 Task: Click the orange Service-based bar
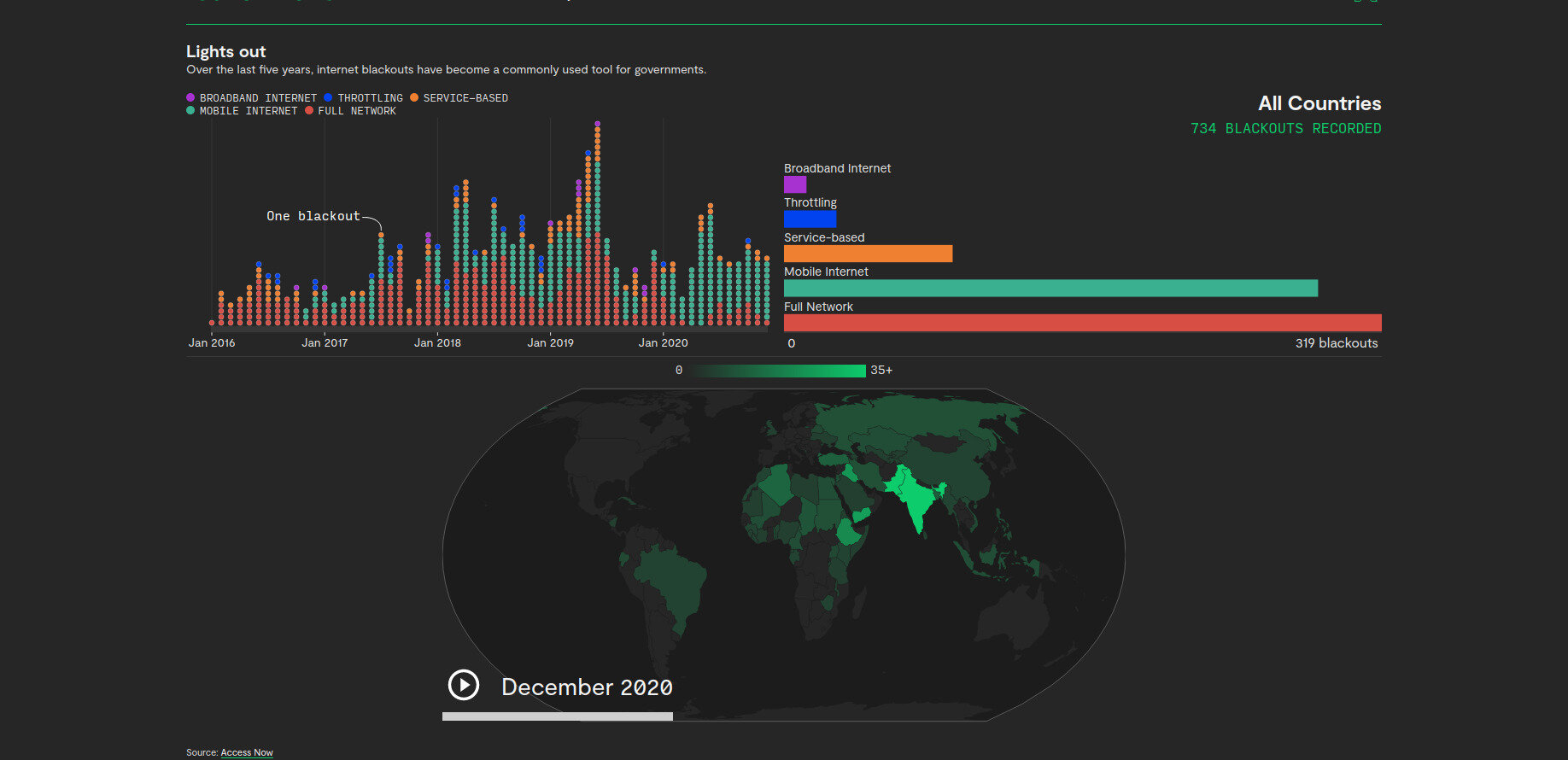point(868,254)
